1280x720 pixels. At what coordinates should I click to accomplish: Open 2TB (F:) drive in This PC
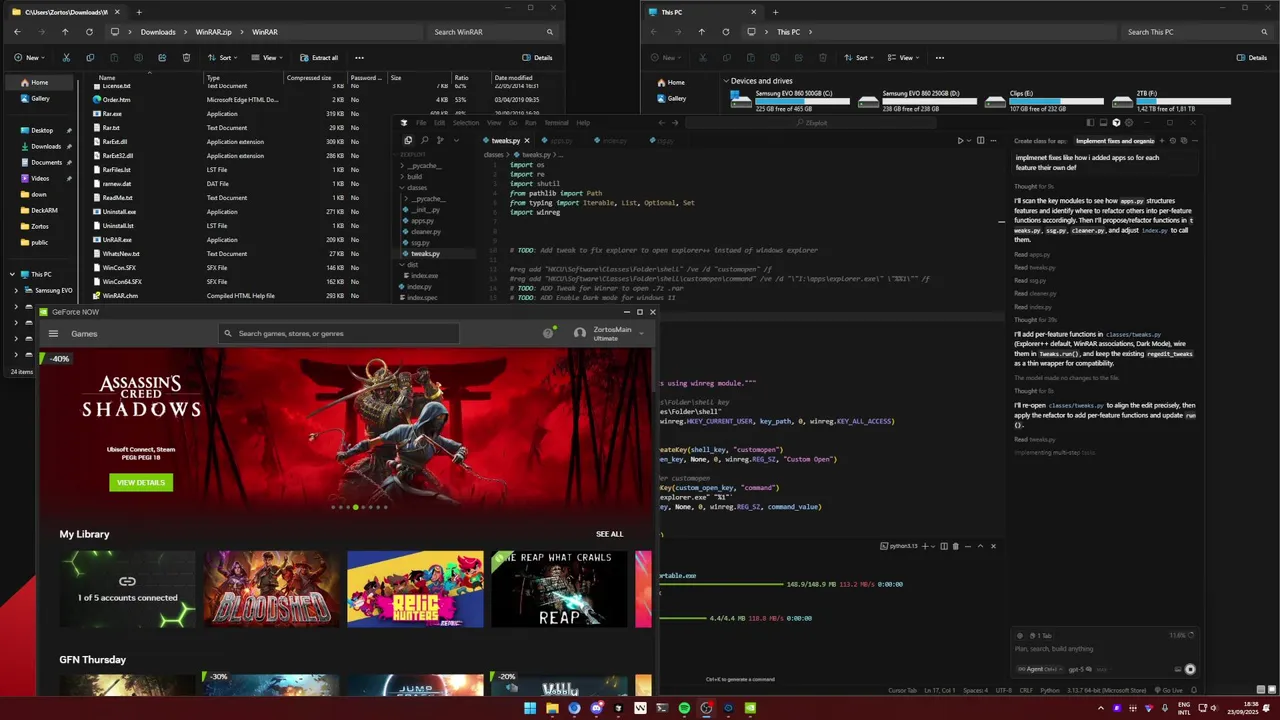tap(1170, 100)
